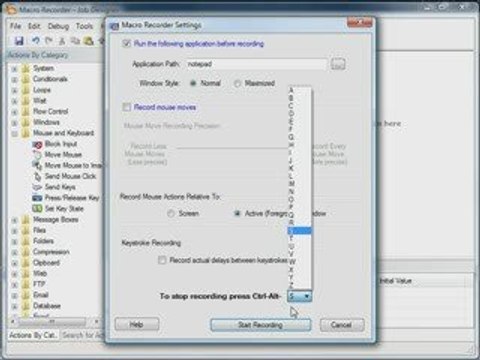
Task: Select letter A in the dropdown list
Action: [299, 90]
